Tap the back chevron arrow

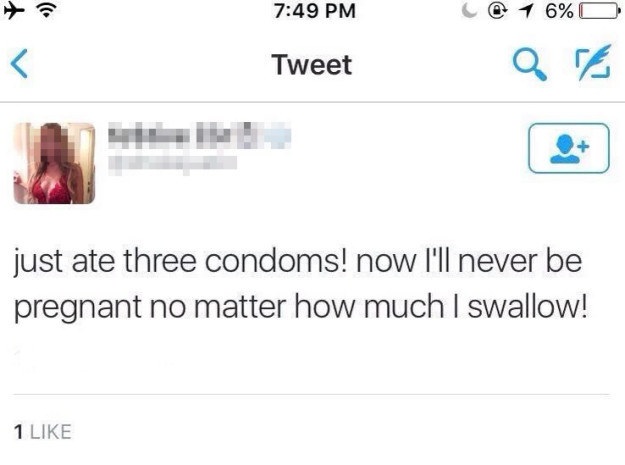[x=19, y=63]
